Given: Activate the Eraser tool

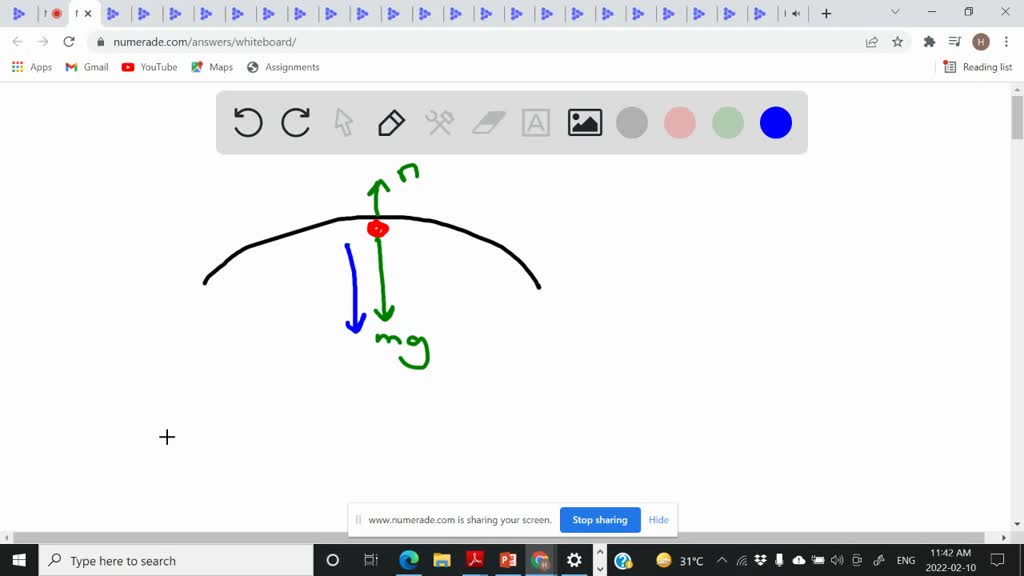Looking at the screenshot, I should pos(488,122).
